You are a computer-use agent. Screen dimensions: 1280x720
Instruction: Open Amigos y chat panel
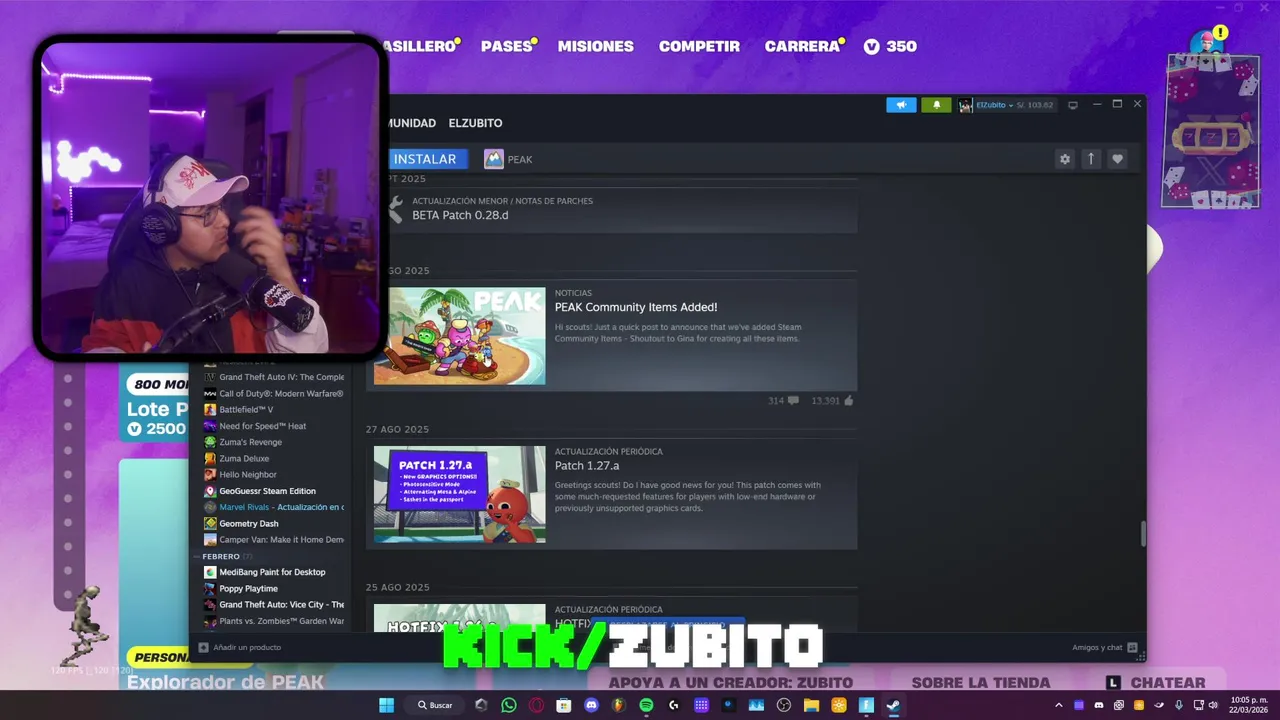point(1104,647)
